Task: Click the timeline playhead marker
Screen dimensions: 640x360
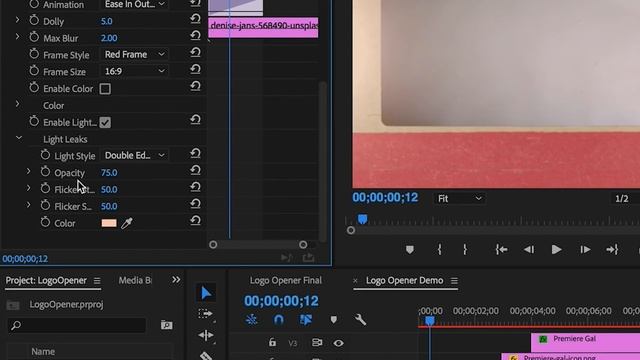Action: point(429,321)
